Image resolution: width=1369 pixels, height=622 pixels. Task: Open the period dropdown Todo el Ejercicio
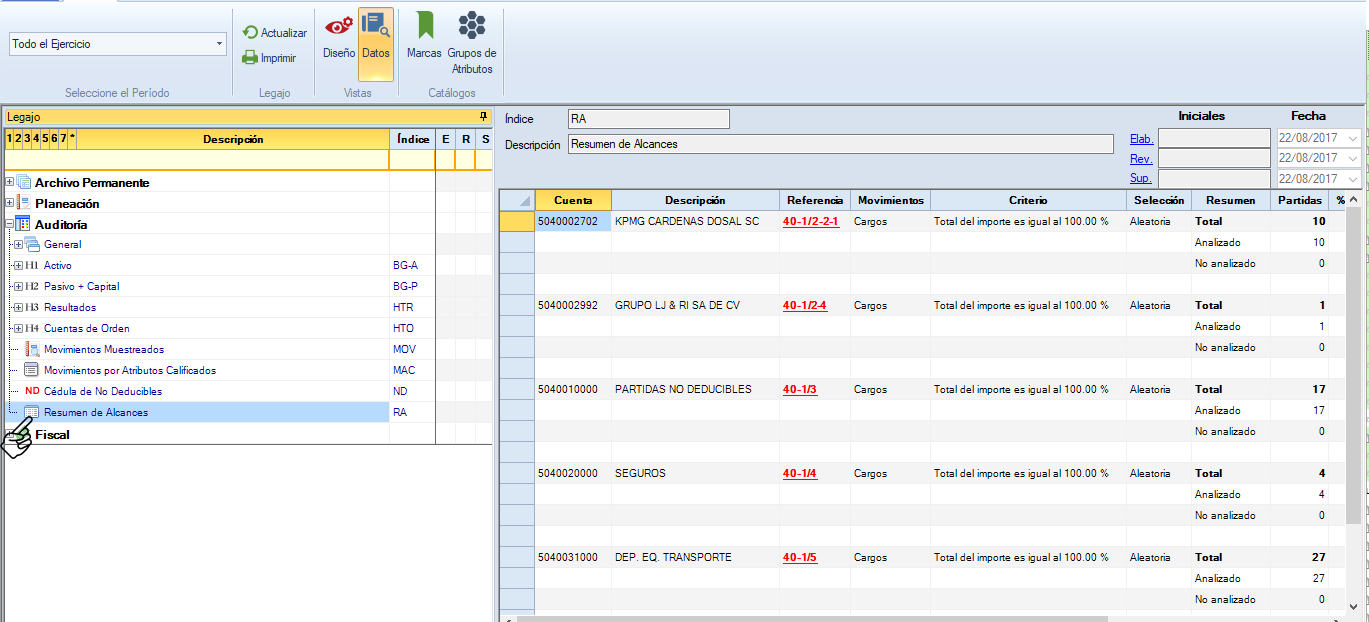click(x=219, y=45)
